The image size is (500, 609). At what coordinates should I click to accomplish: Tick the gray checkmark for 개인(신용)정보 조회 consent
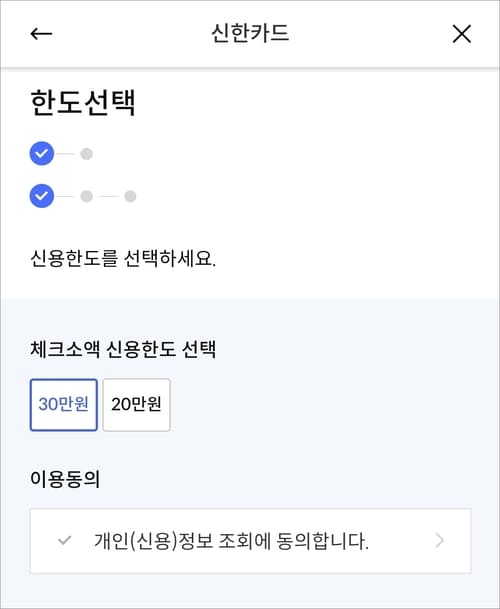(x=64, y=540)
